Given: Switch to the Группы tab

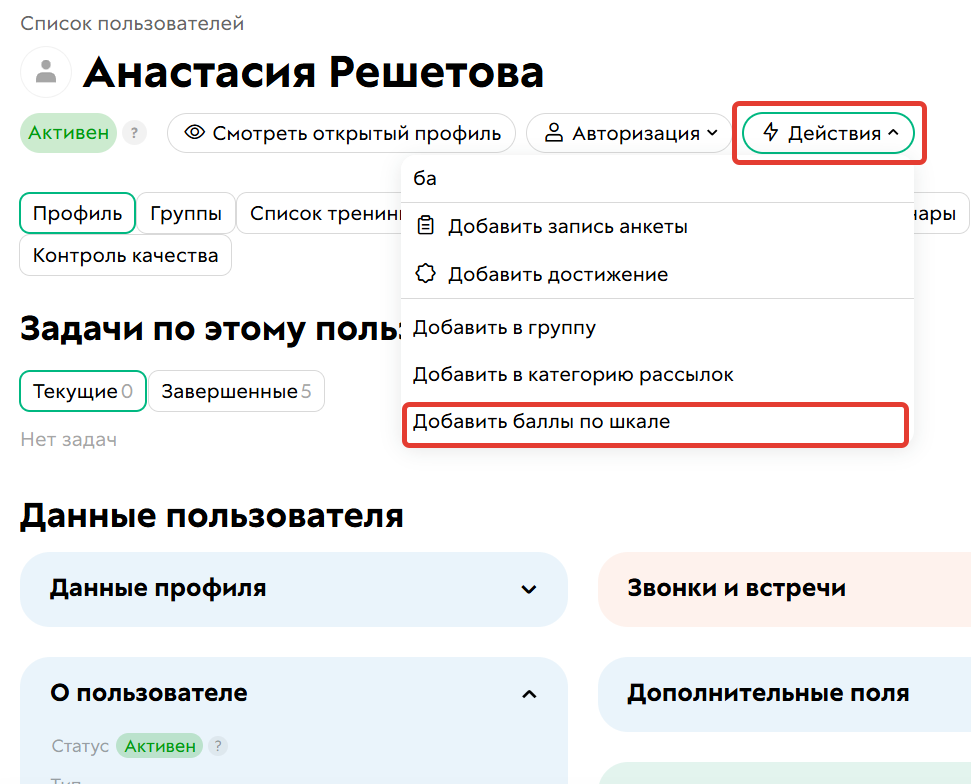Looking at the screenshot, I should pyautogui.click(x=185, y=213).
